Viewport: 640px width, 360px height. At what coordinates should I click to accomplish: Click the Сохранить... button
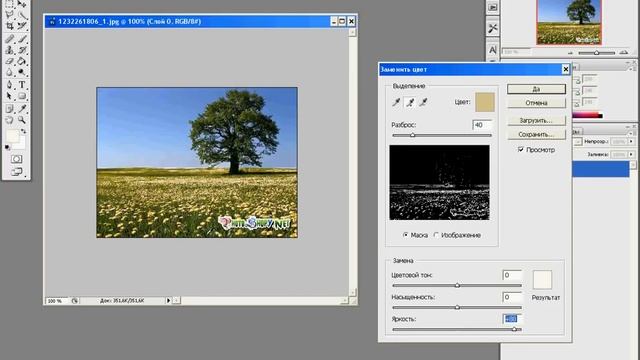pyautogui.click(x=536, y=134)
